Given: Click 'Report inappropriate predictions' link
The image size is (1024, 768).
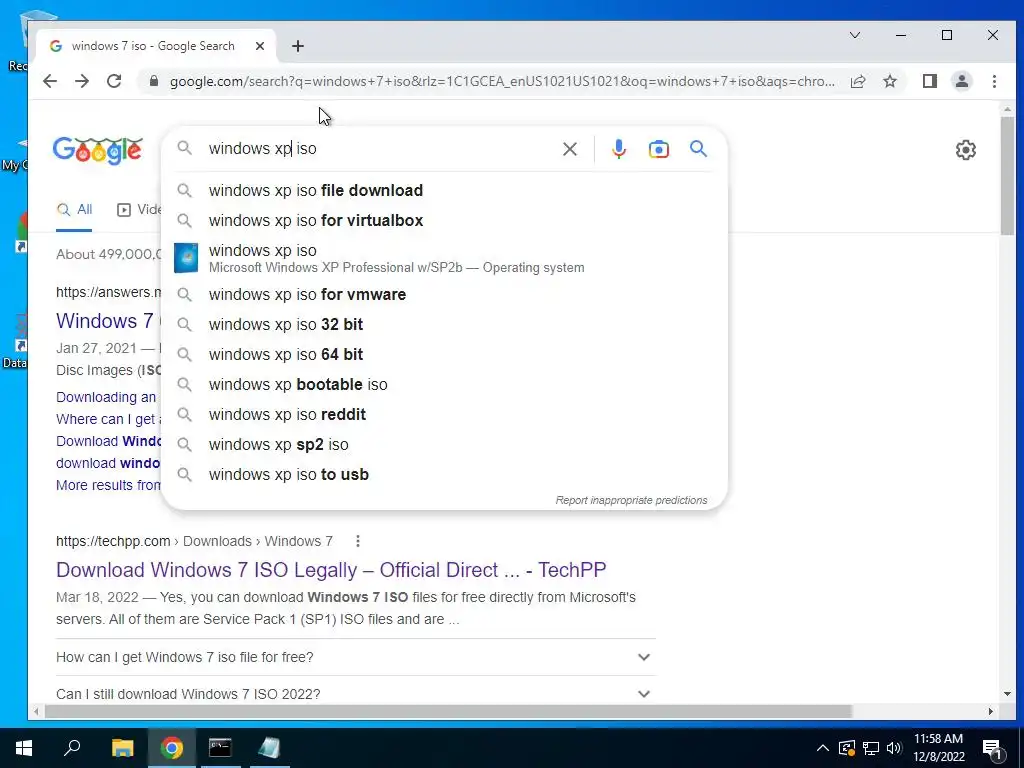Looking at the screenshot, I should pos(631,500).
